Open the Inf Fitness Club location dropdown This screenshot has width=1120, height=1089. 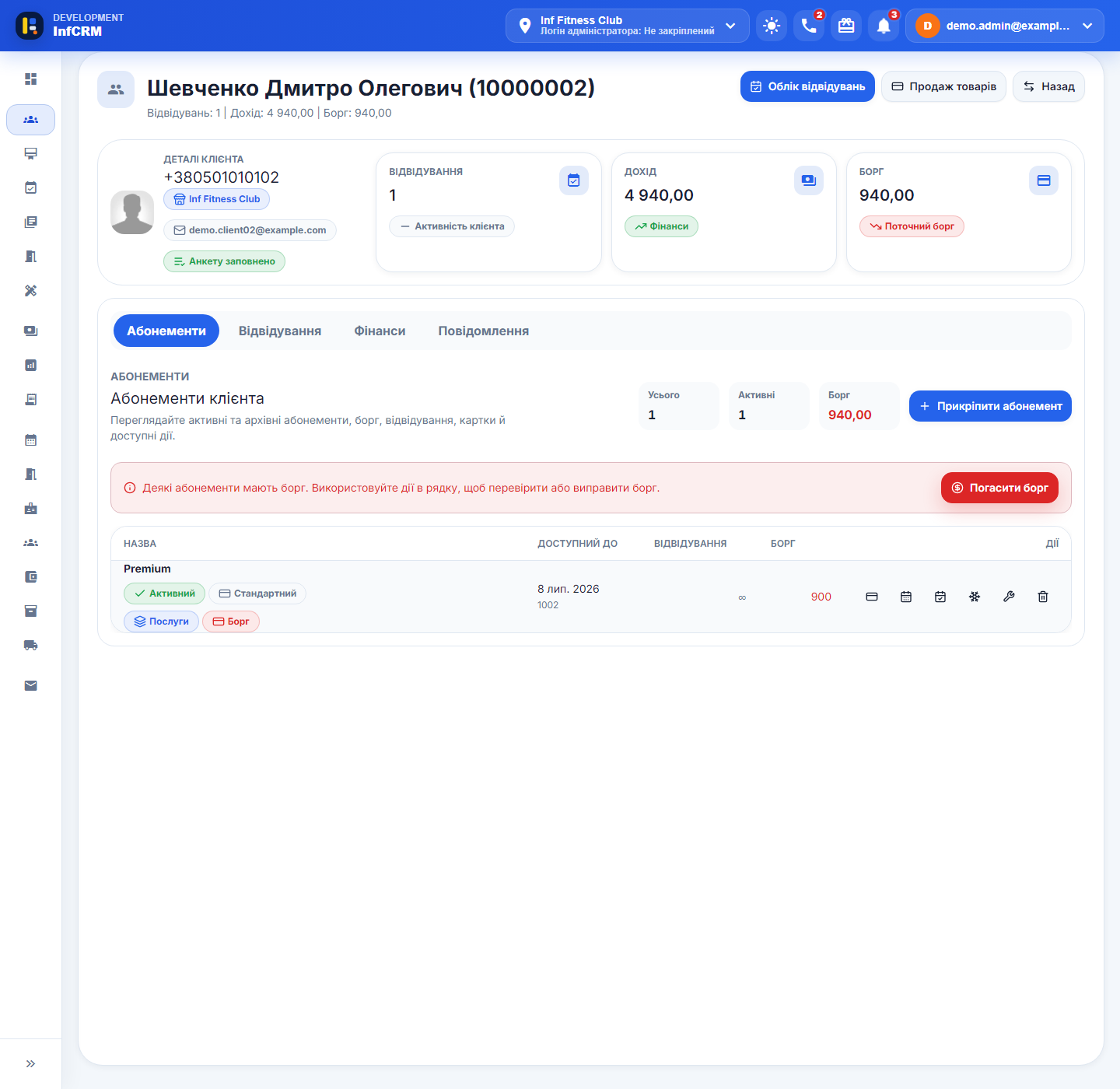pos(628,26)
